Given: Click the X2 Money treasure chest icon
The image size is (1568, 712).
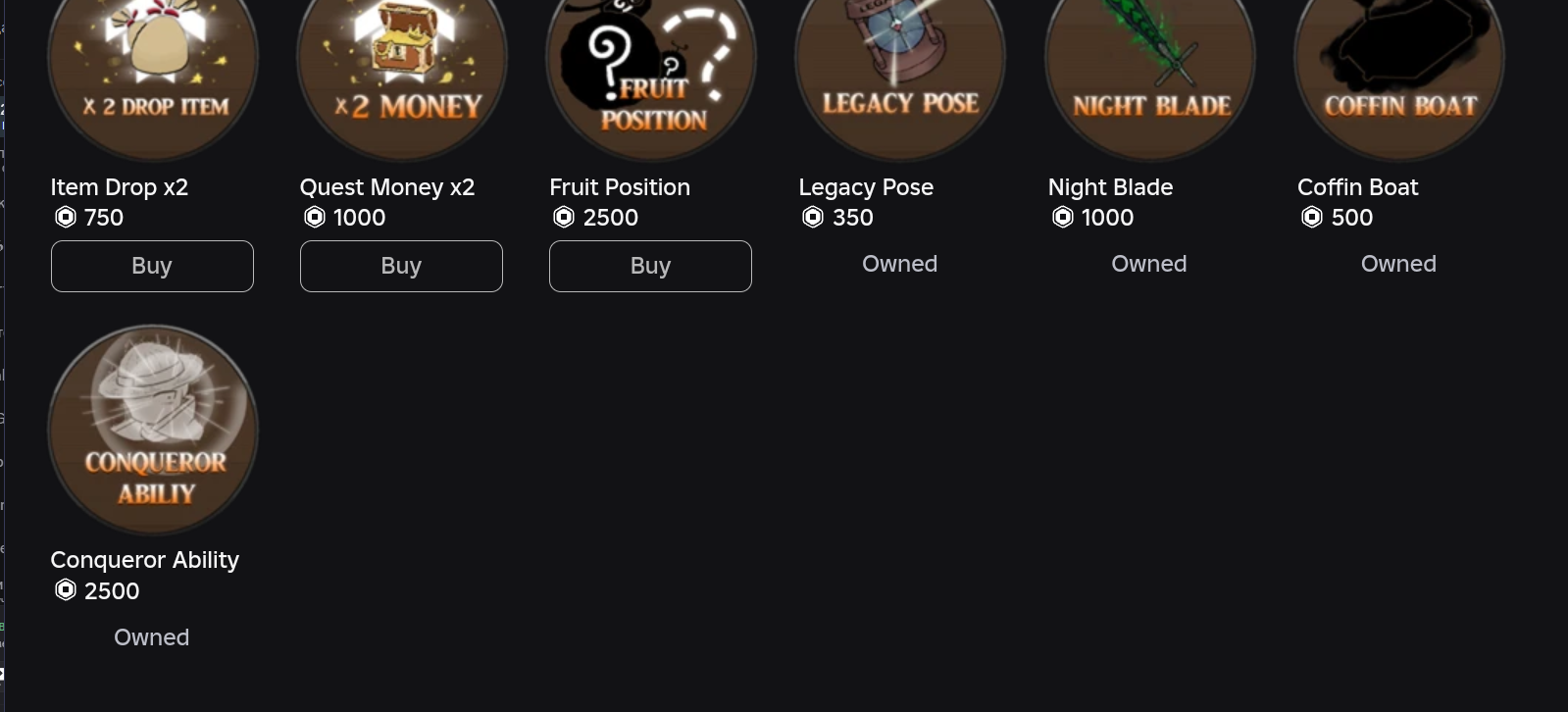Looking at the screenshot, I should [x=402, y=69].
